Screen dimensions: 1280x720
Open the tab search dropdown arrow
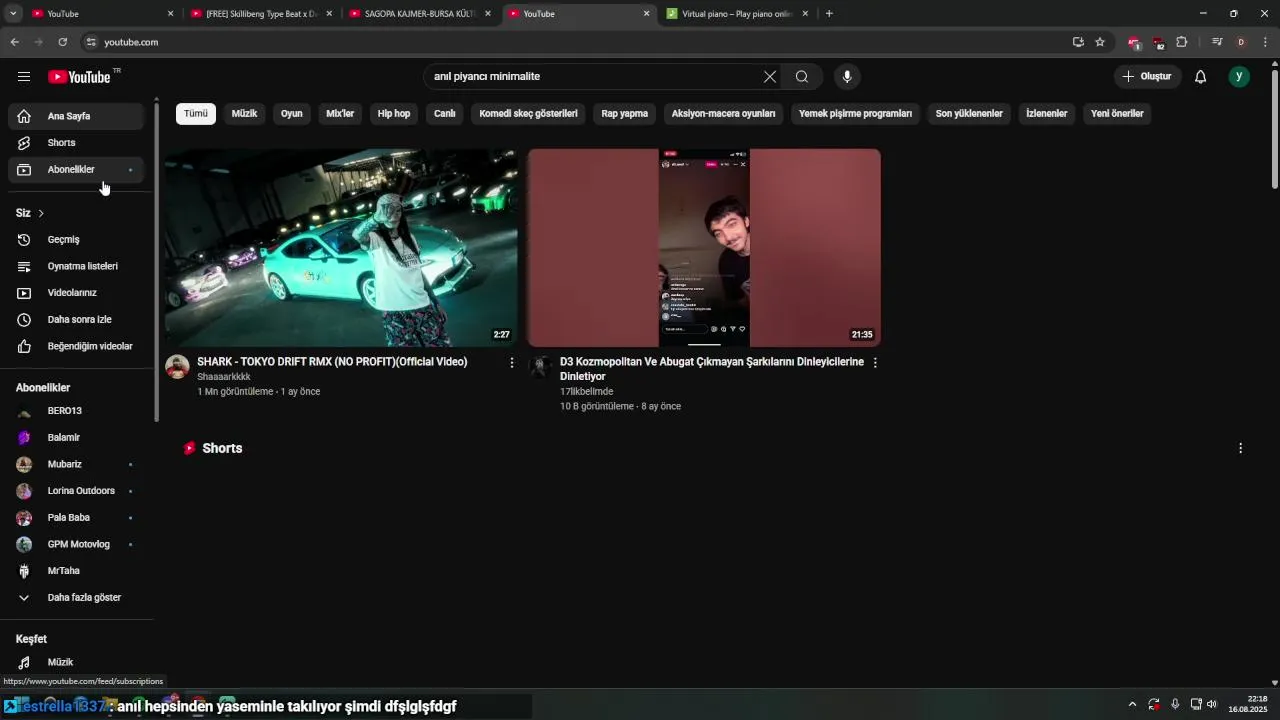pyautogui.click(x=13, y=14)
